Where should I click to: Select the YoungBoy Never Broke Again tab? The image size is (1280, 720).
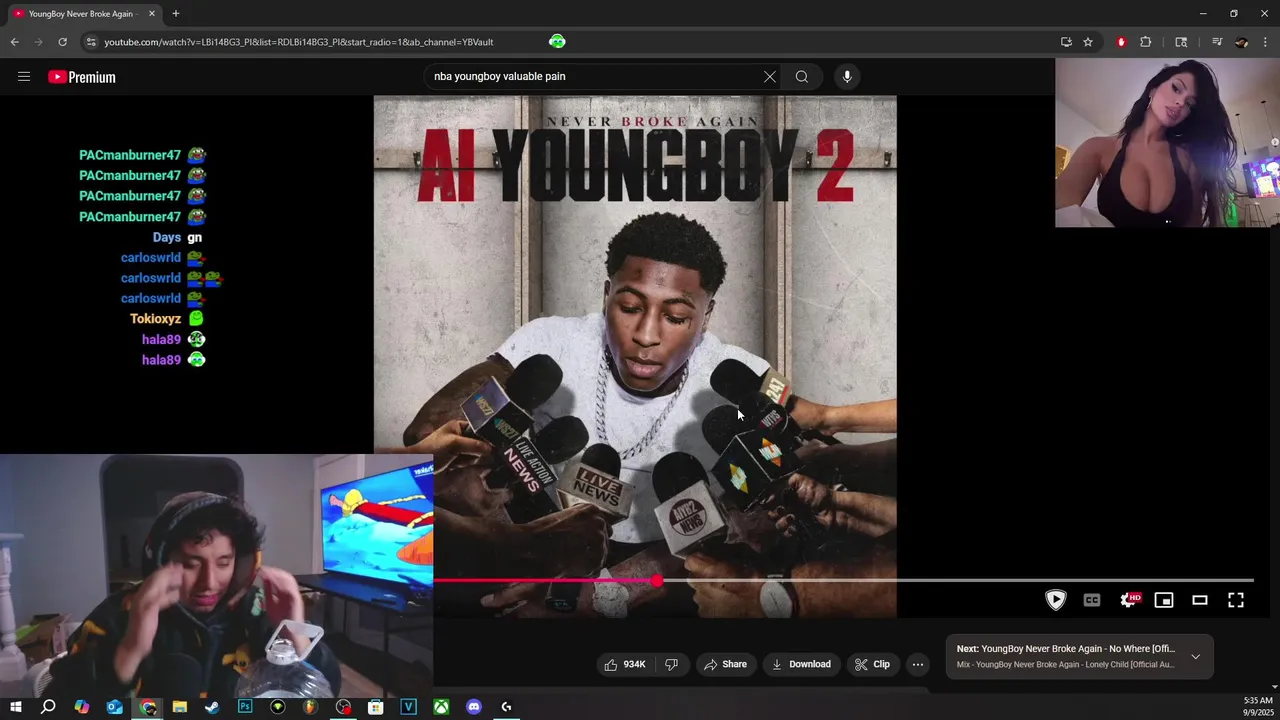pos(80,14)
